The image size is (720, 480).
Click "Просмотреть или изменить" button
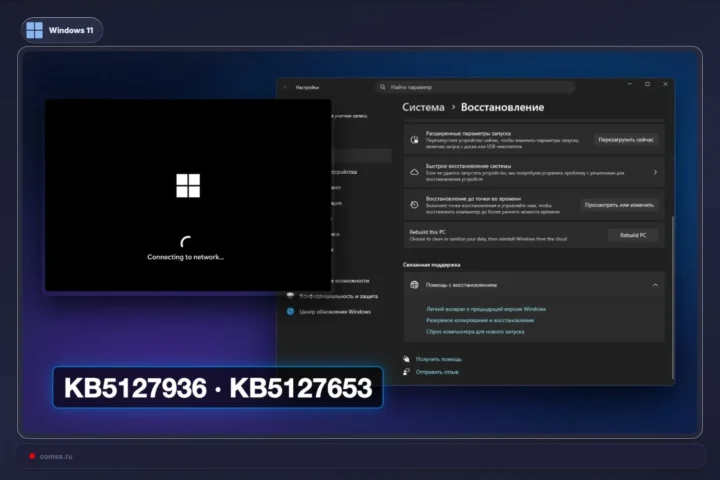pos(619,205)
